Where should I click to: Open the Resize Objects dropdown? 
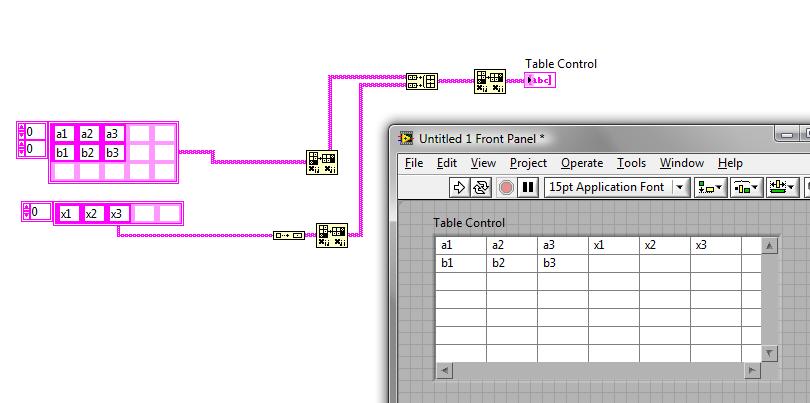click(x=783, y=187)
